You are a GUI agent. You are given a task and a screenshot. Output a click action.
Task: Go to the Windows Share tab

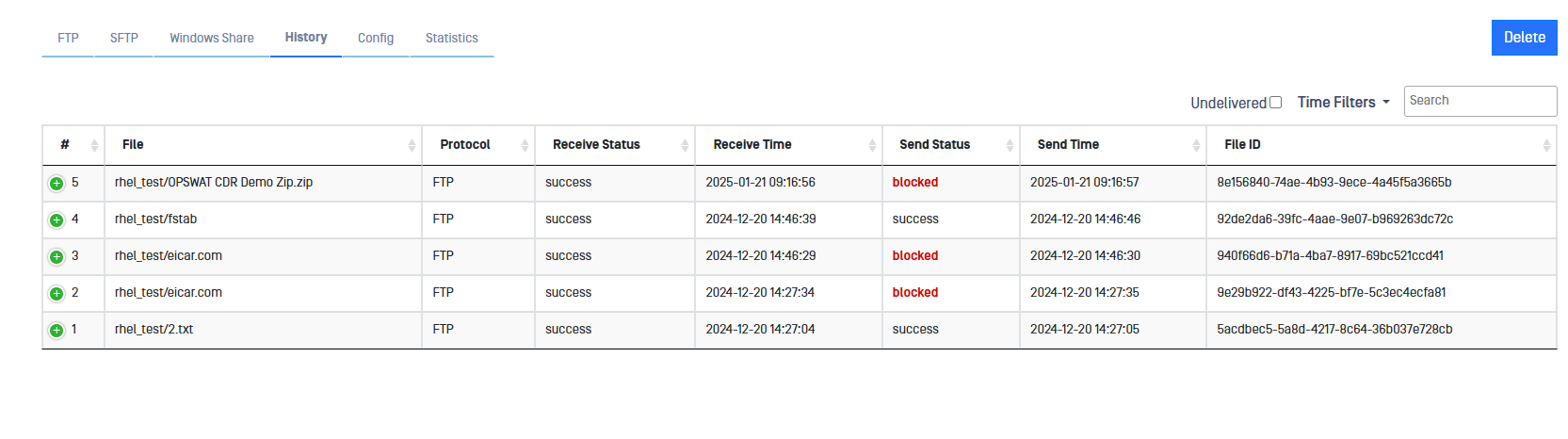pos(212,39)
